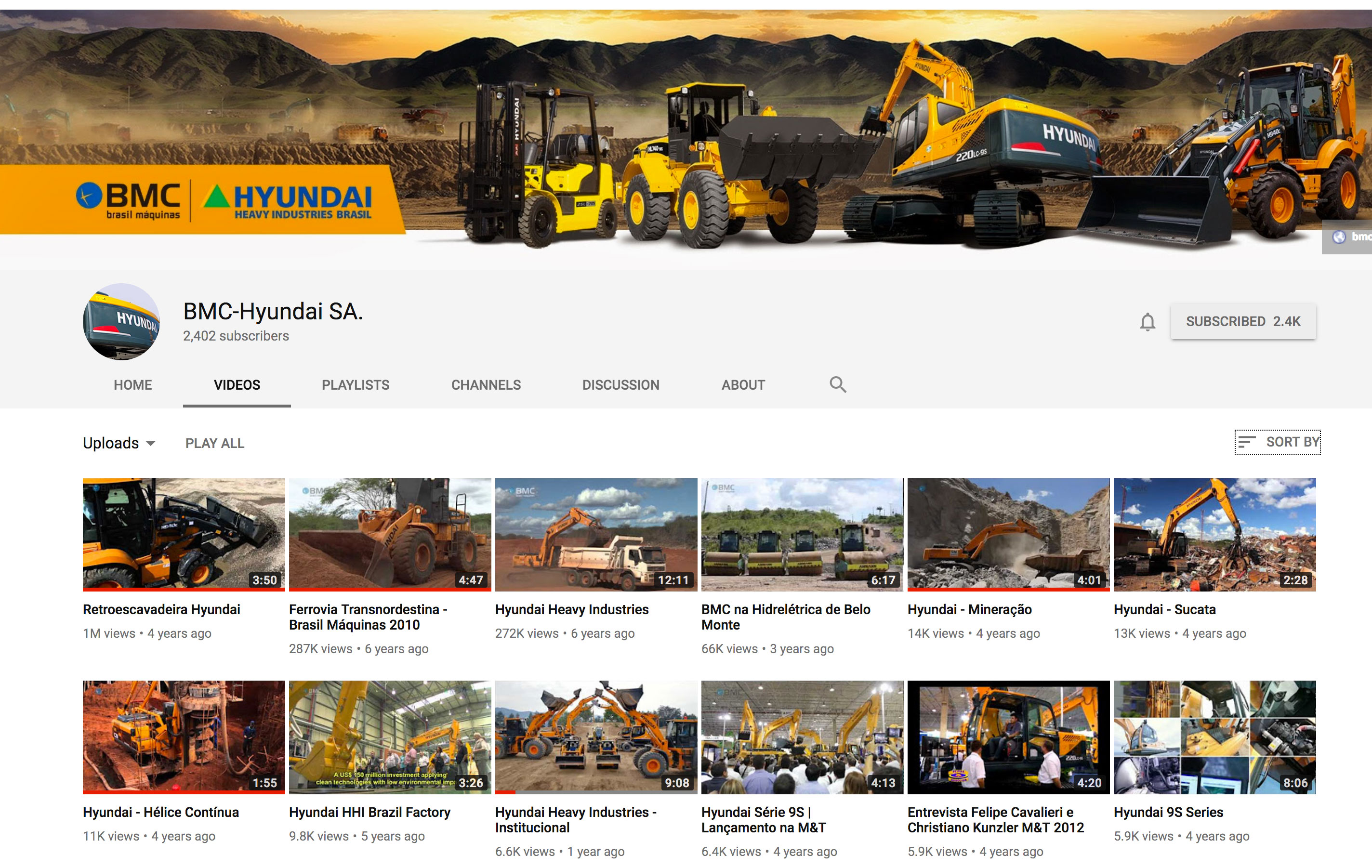This screenshot has width=1372, height=868.
Task: Click Entrevista Felipe Cavalieri e Christiano Kunzler title
Action: (995, 820)
